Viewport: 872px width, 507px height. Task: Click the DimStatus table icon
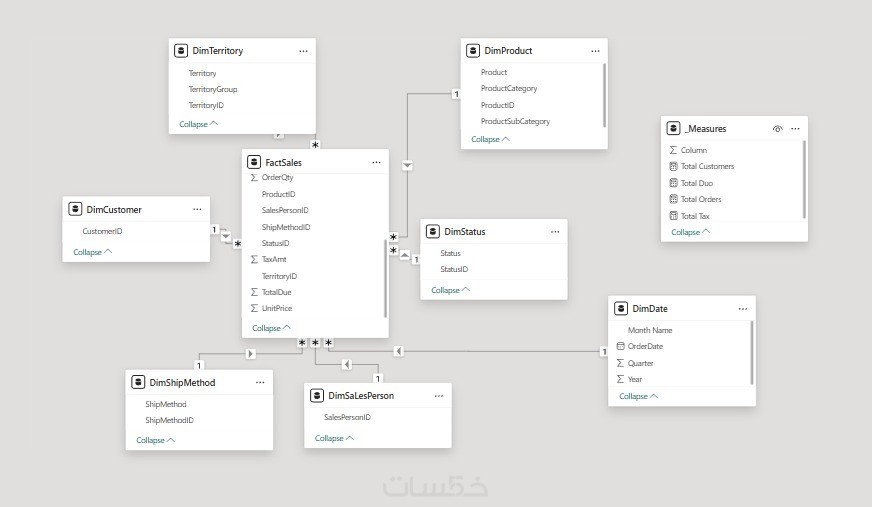[x=432, y=232]
